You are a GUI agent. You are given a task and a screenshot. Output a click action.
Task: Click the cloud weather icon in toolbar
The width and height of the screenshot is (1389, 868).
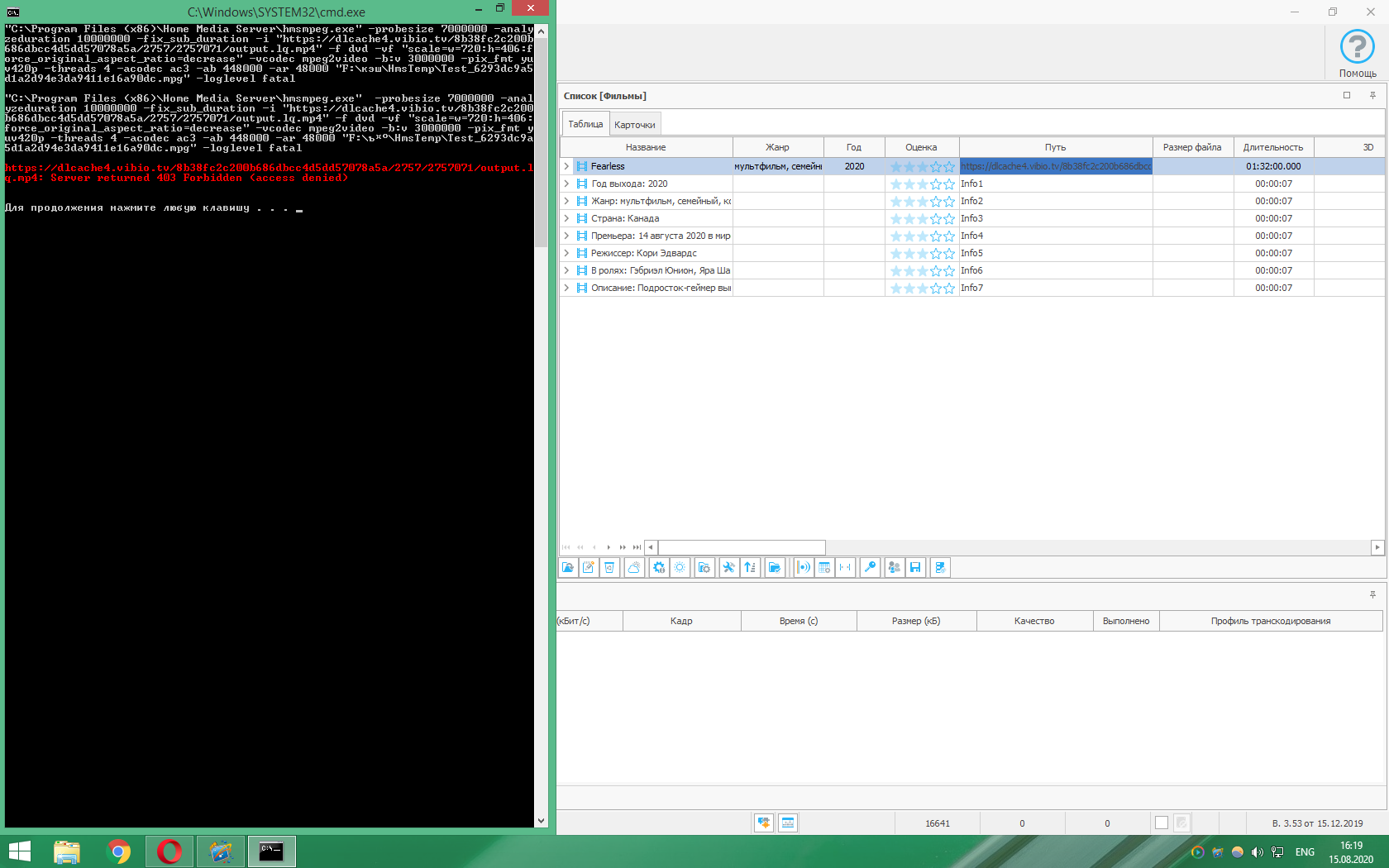tap(633, 567)
